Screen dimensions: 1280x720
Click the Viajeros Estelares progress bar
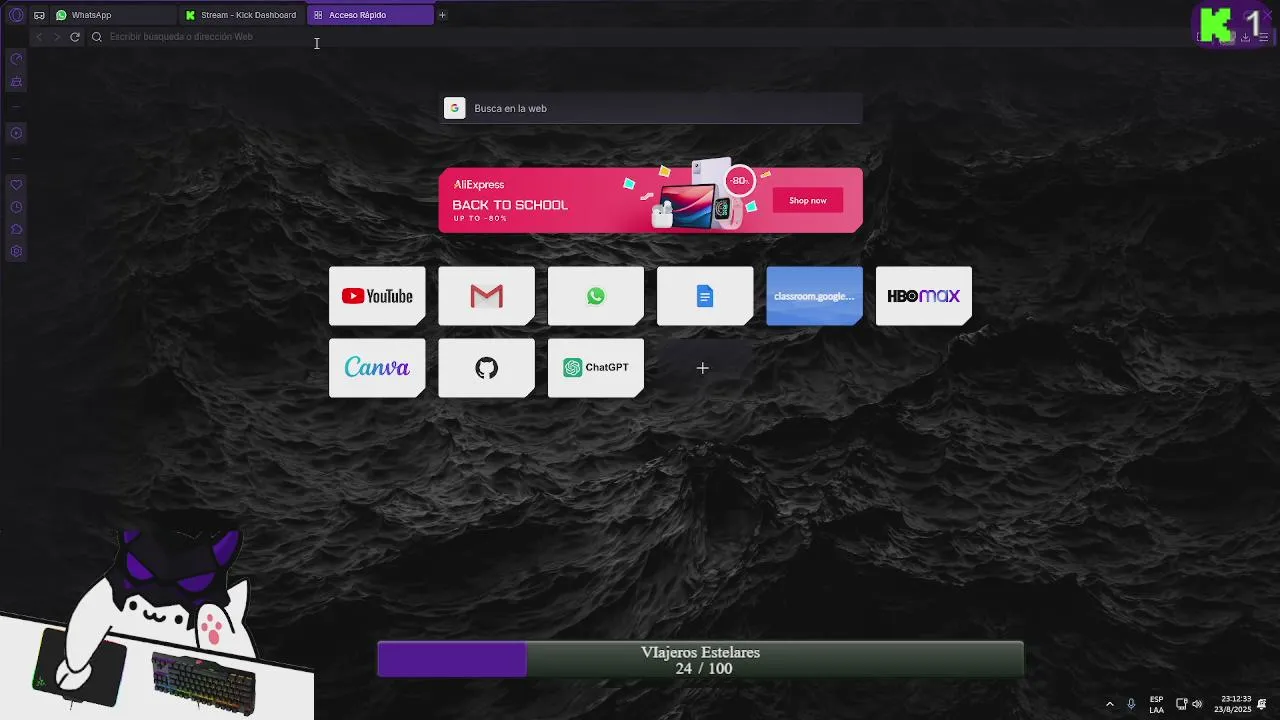(x=700, y=659)
